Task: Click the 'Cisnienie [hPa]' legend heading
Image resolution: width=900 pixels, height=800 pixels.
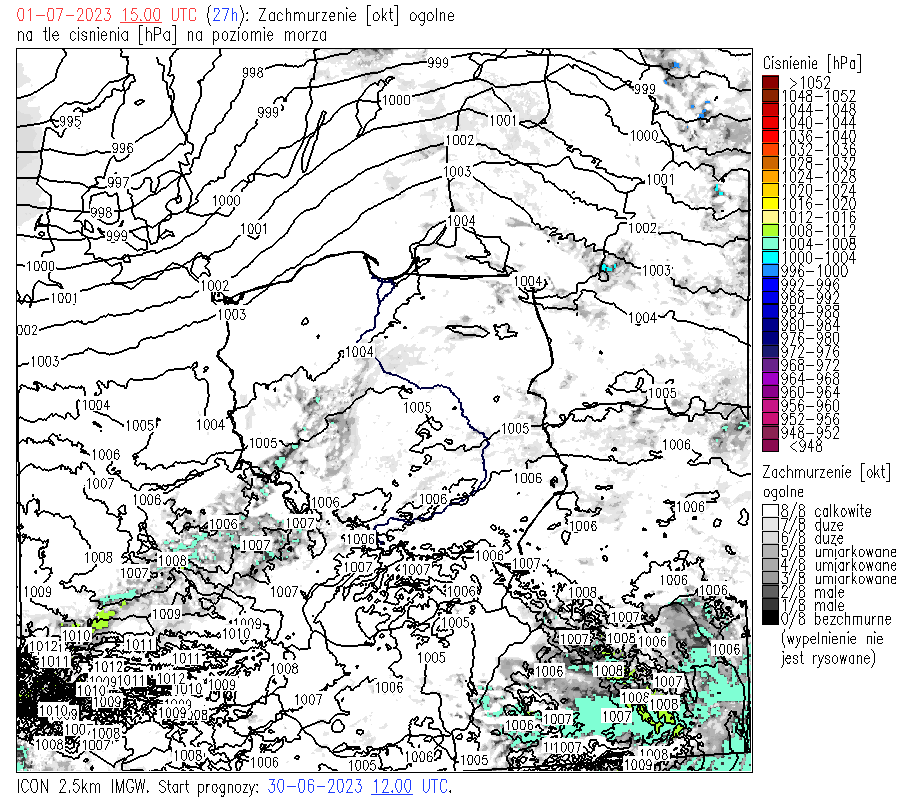Action: pos(812,63)
